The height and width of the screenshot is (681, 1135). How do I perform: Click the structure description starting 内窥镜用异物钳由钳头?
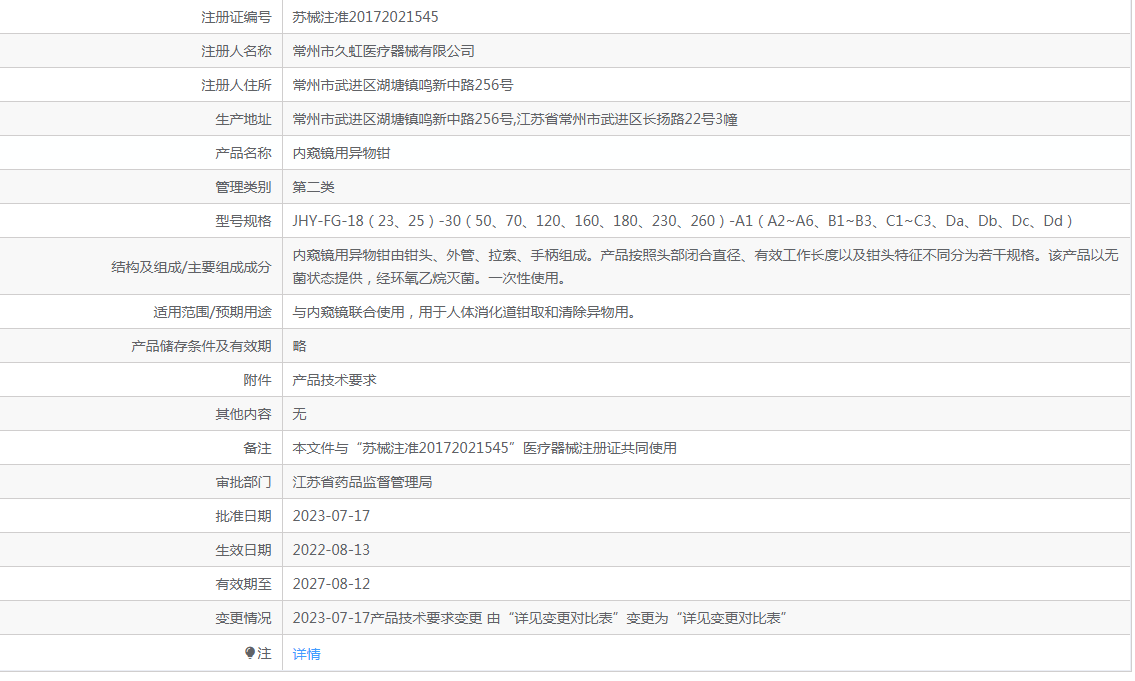705,266
